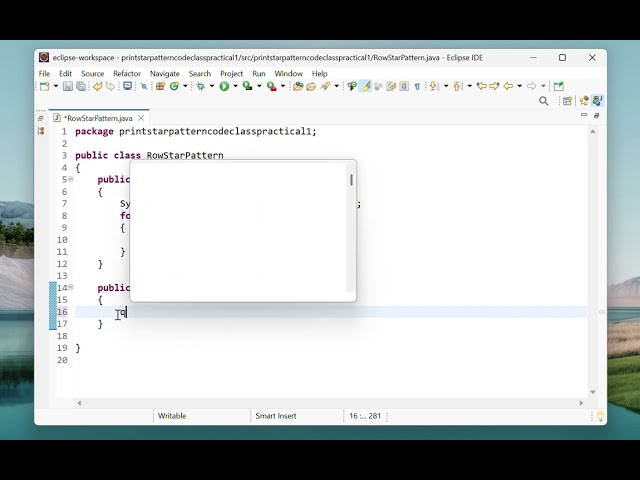Open the File menu

44,73
